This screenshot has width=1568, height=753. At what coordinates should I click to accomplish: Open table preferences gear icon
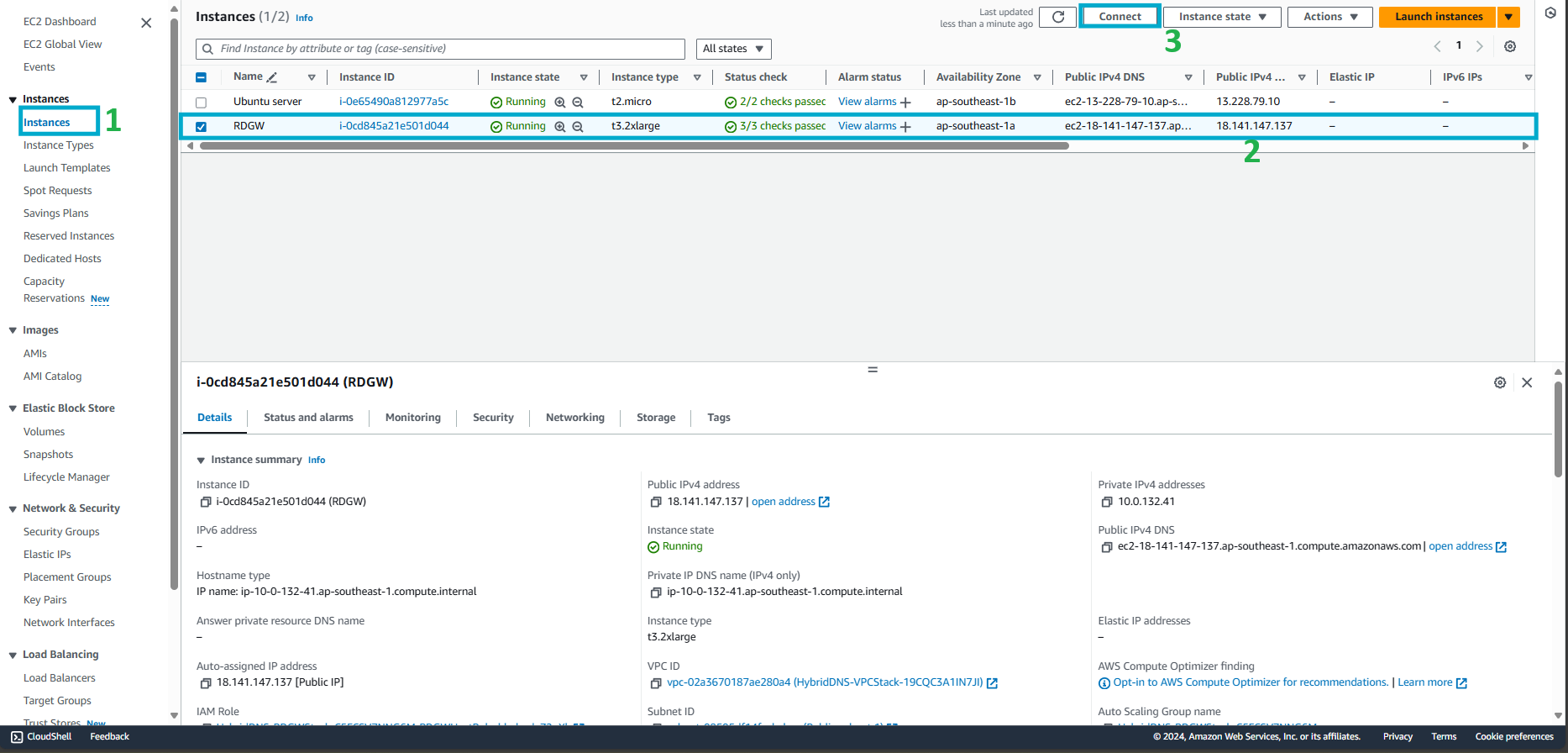[x=1510, y=46]
